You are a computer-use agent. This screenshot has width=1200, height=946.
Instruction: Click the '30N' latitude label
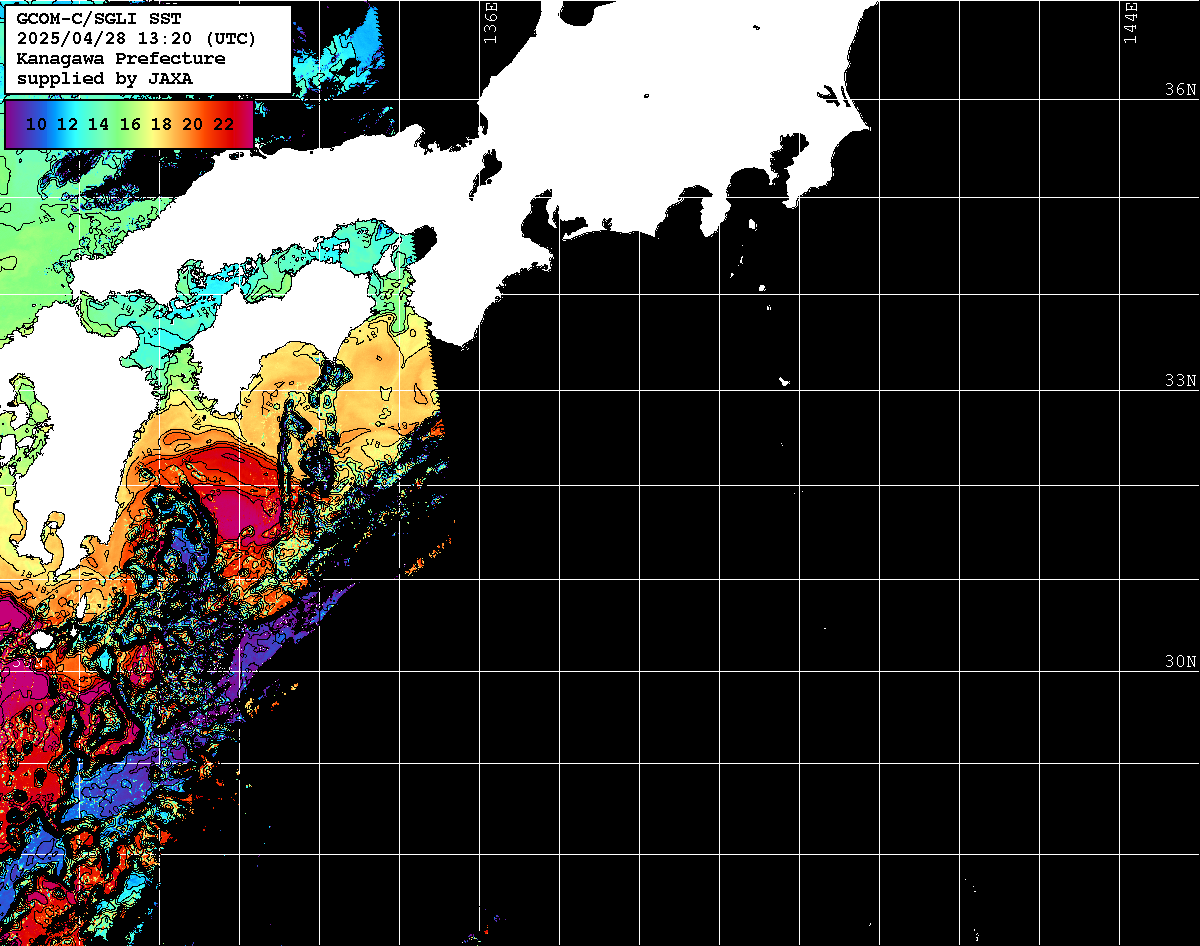(x=1180, y=661)
